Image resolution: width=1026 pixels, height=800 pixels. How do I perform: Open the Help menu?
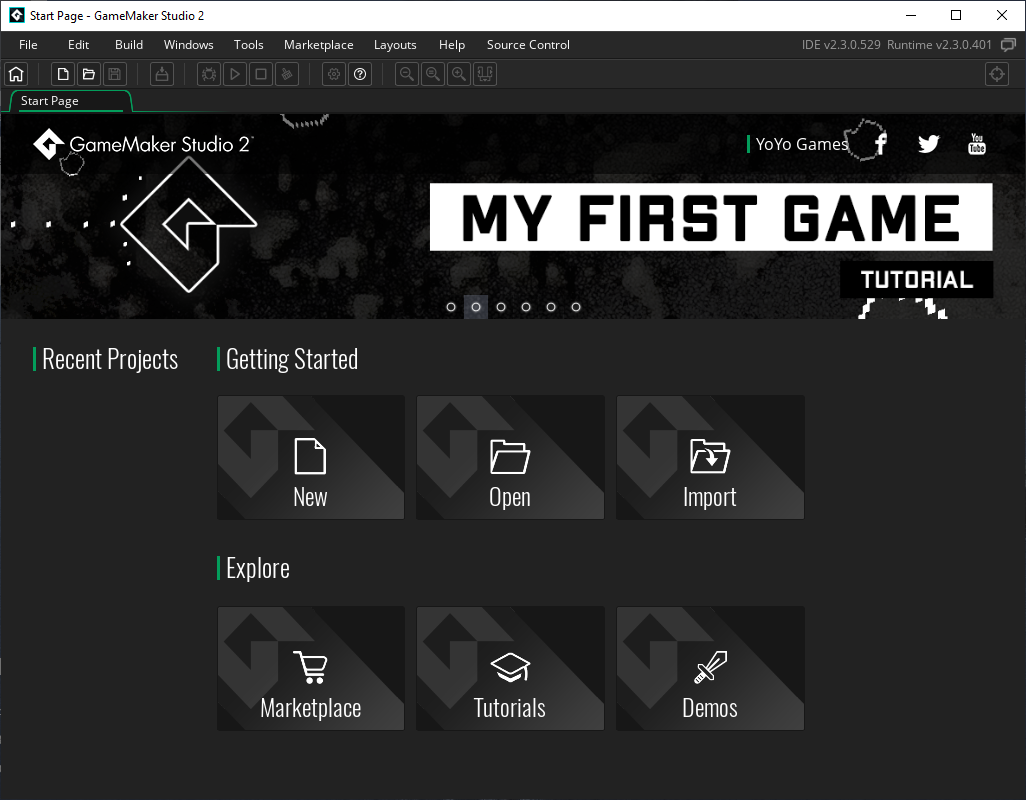click(x=451, y=44)
